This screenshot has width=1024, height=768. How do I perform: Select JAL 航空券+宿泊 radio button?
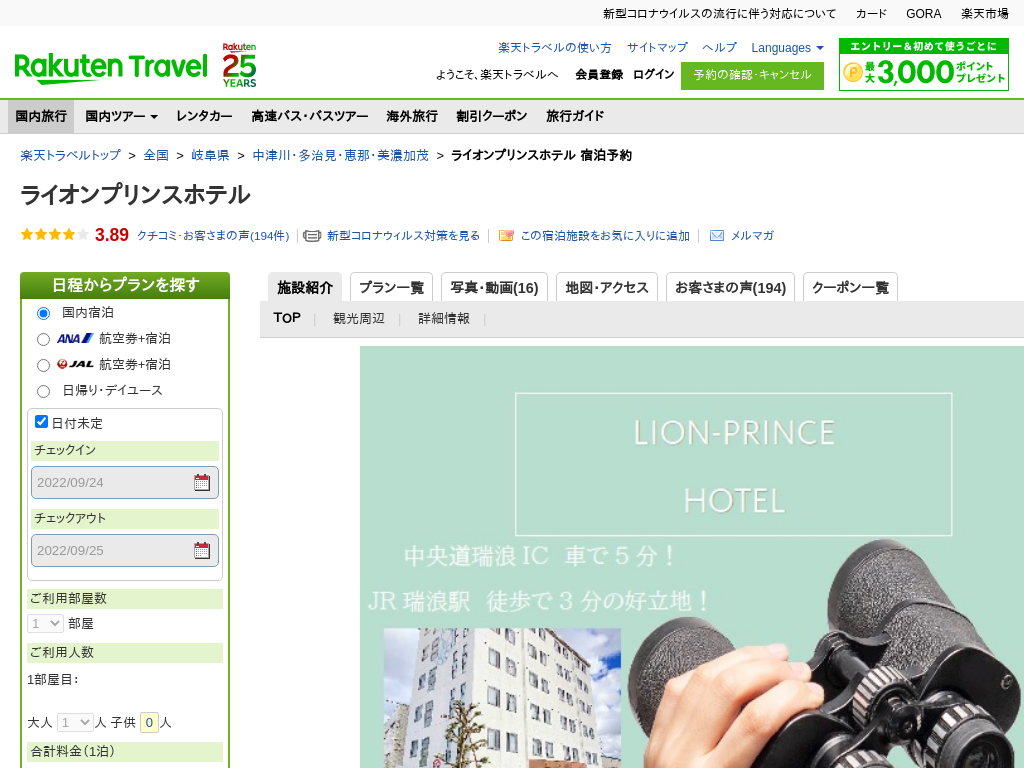(43, 365)
